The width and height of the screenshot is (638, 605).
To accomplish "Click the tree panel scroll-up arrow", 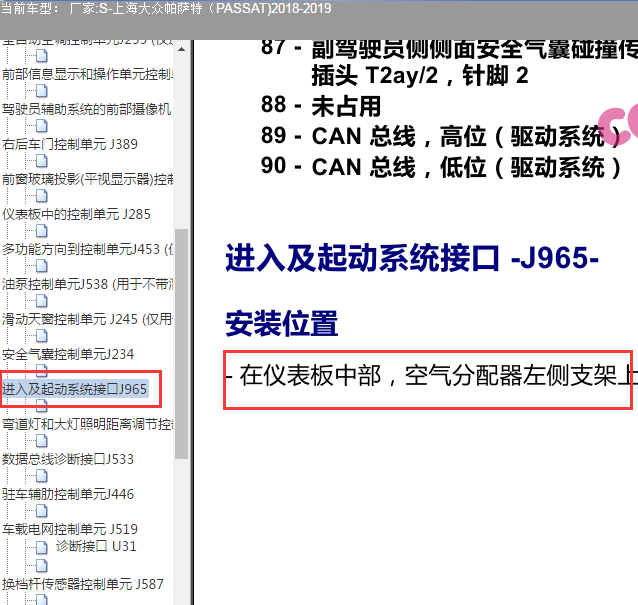I will (x=181, y=49).
